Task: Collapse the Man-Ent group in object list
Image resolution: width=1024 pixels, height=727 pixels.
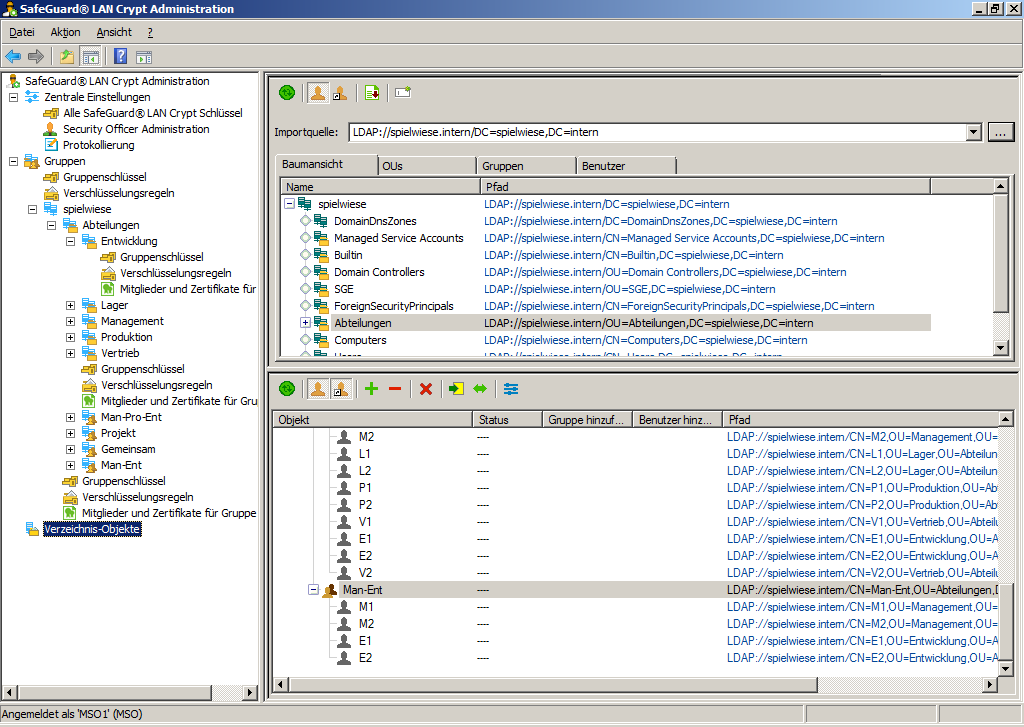Action: [314, 590]
